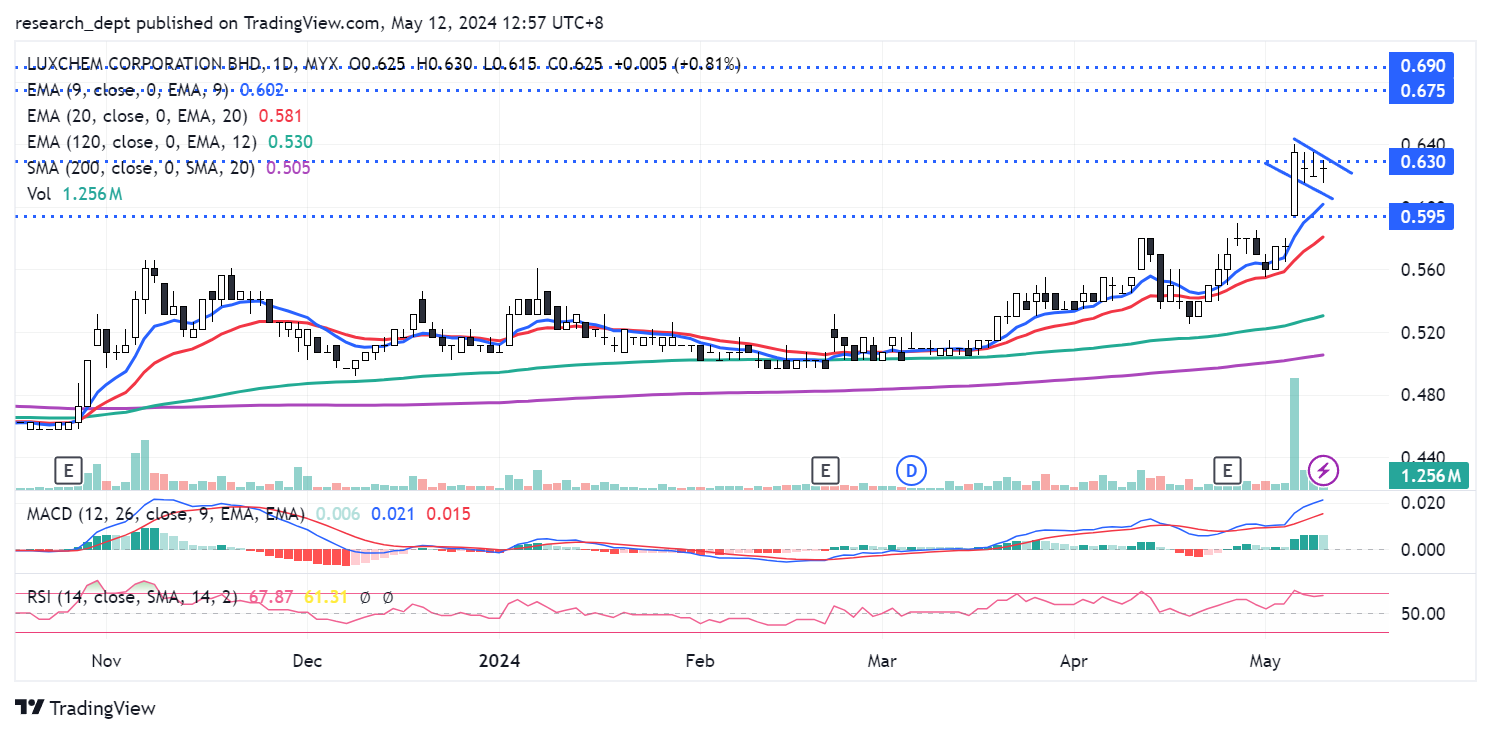Viewport: 1491px width, 734px height.
Task: Select the 0.595 price level label
Action: coord(1421,217)
